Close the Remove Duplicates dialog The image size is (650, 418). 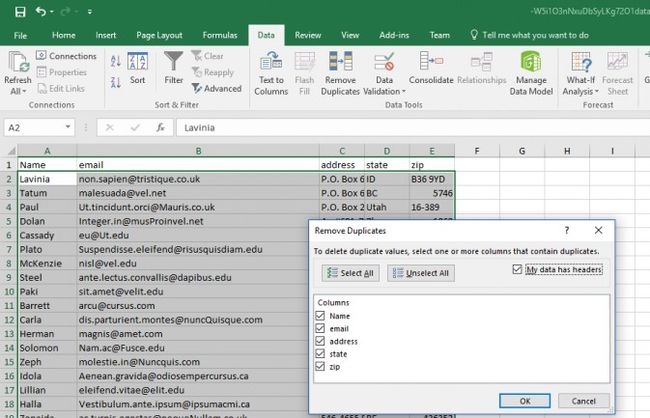click(x=598, y=230)
